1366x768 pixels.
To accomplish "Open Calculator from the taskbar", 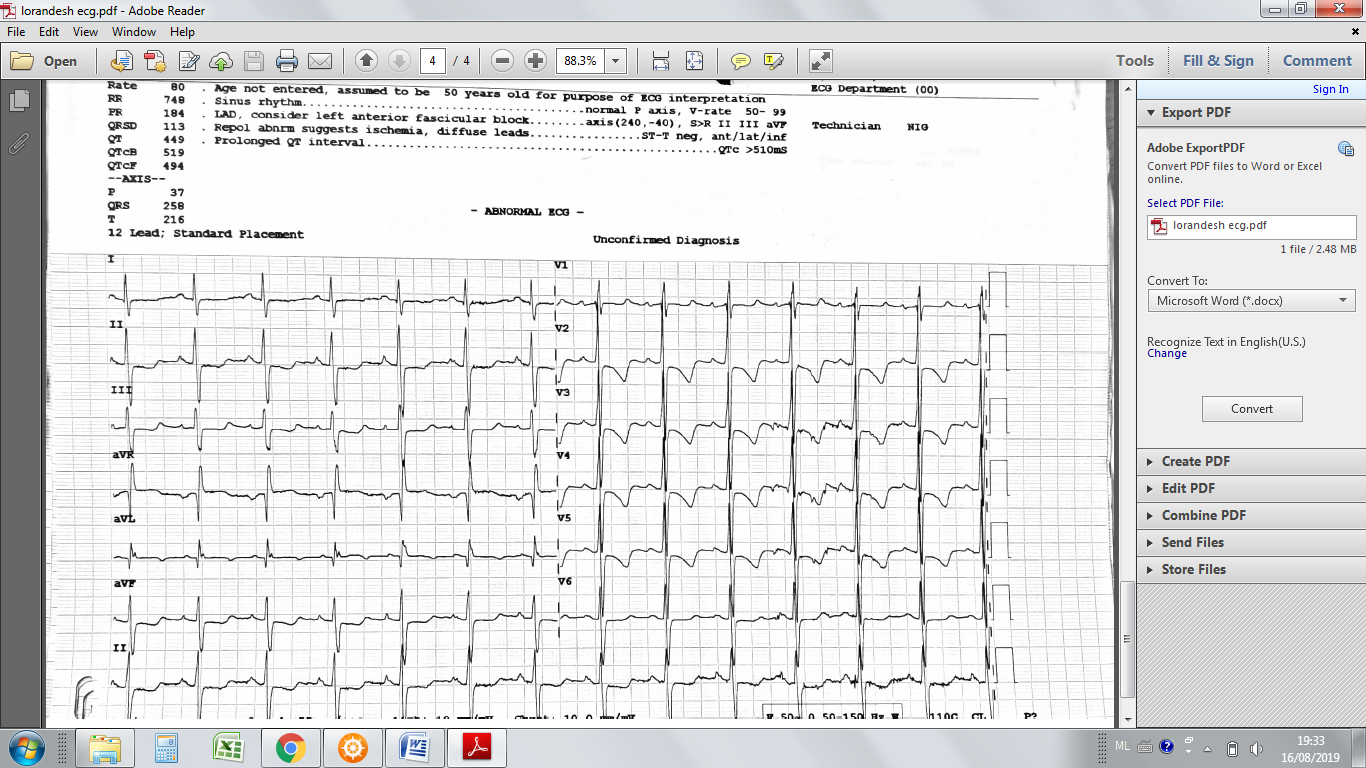I will click(166, 748).
